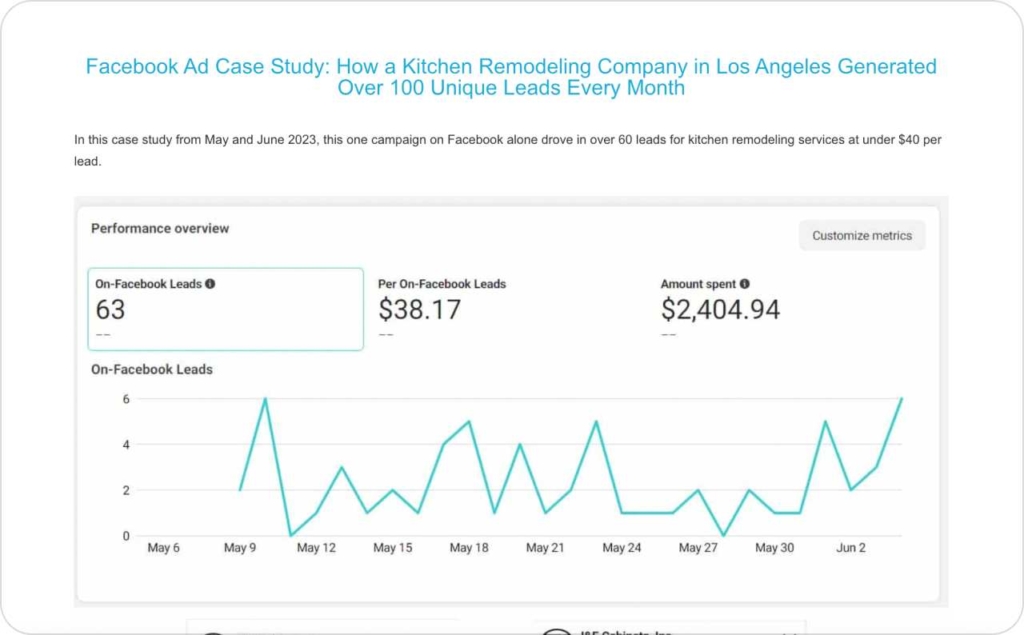Click the Facebook Ad Case Study title
Viewport: 1024px width, 635px height.
coord(511,77)
